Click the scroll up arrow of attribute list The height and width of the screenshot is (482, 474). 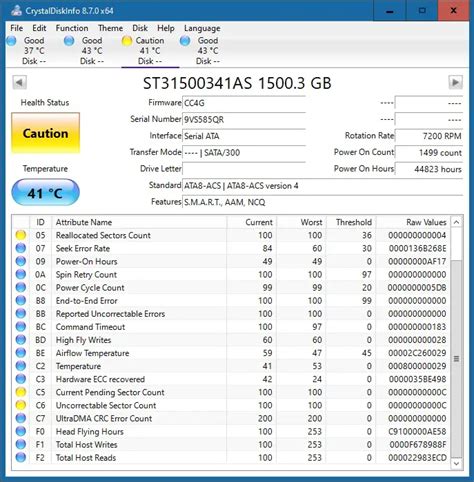tap(456, 222)
